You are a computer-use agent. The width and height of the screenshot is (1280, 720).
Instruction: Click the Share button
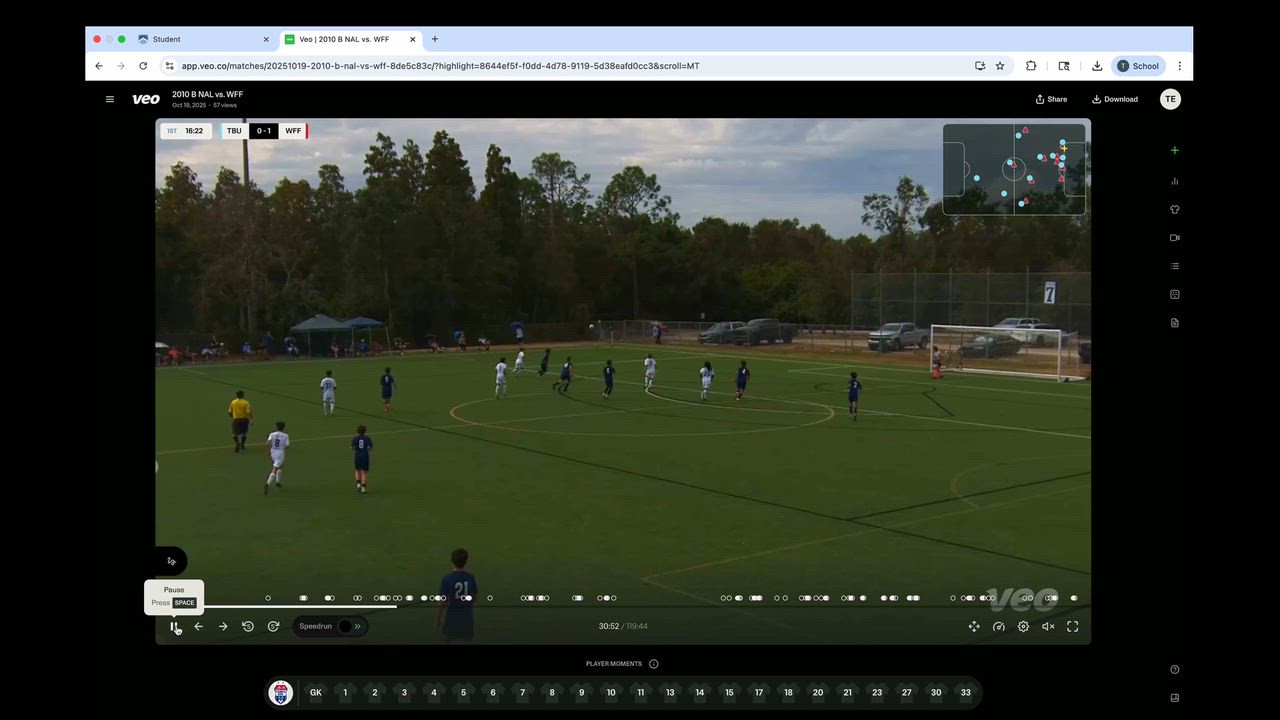tap(1051, 99)
